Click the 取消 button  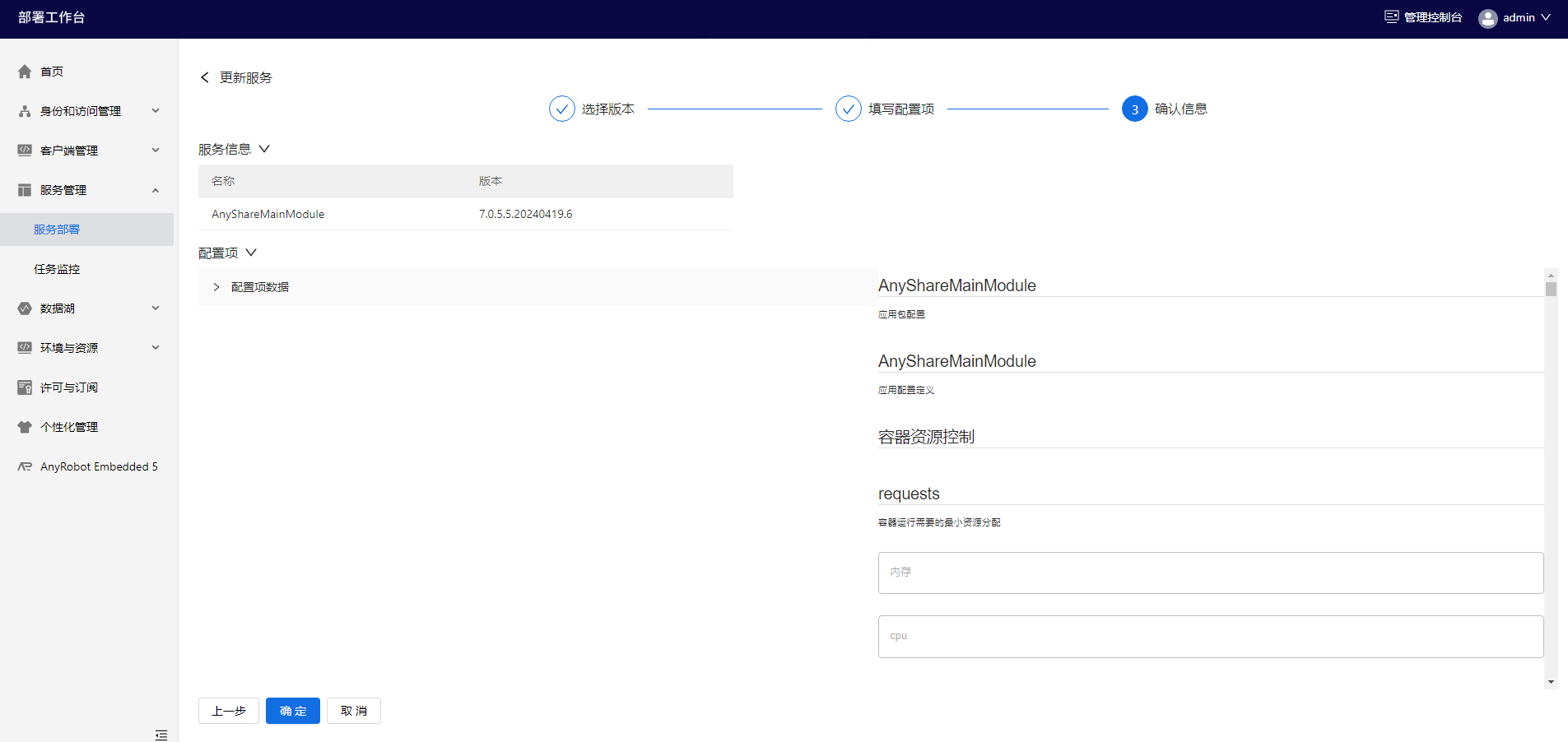pyautogui.click(x=354, y=711)
